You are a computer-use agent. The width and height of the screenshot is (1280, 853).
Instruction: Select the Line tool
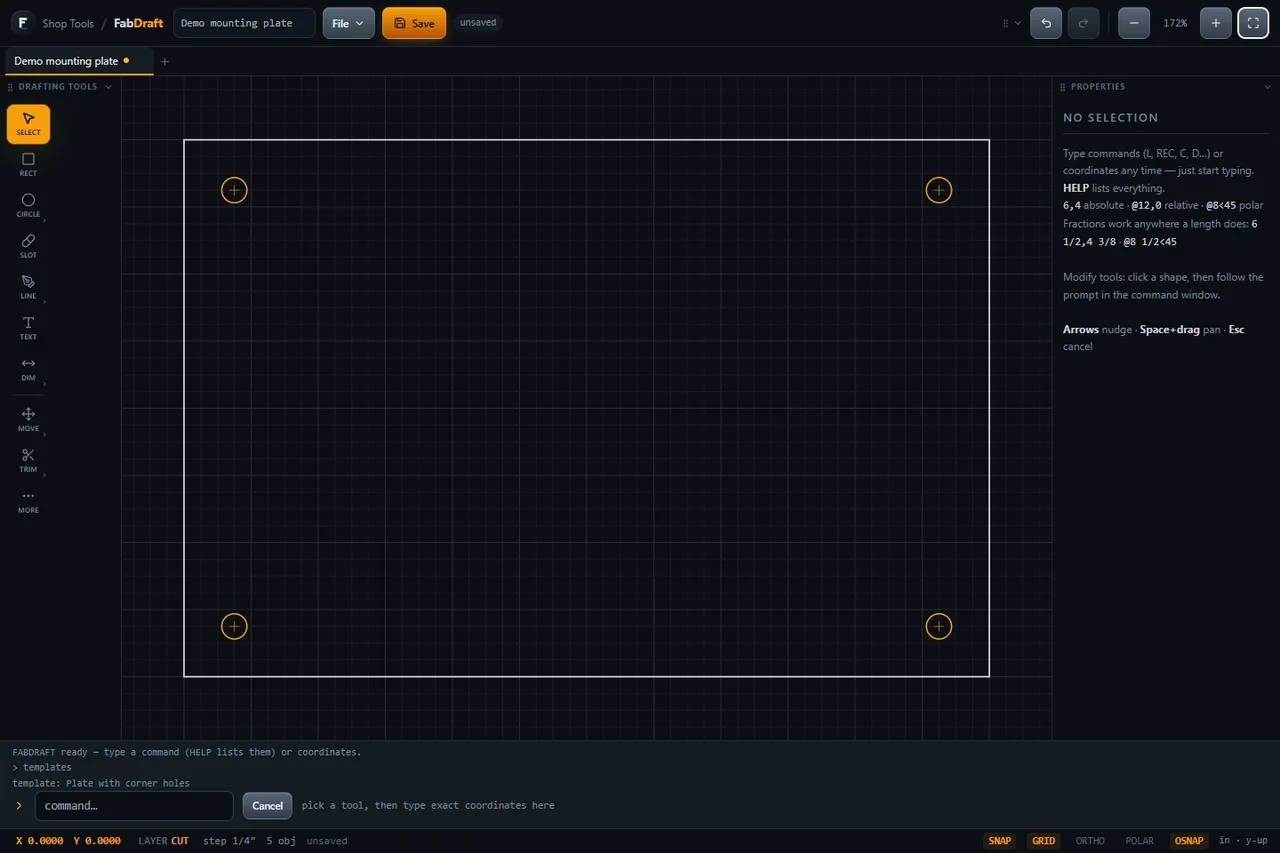[28, 288]
